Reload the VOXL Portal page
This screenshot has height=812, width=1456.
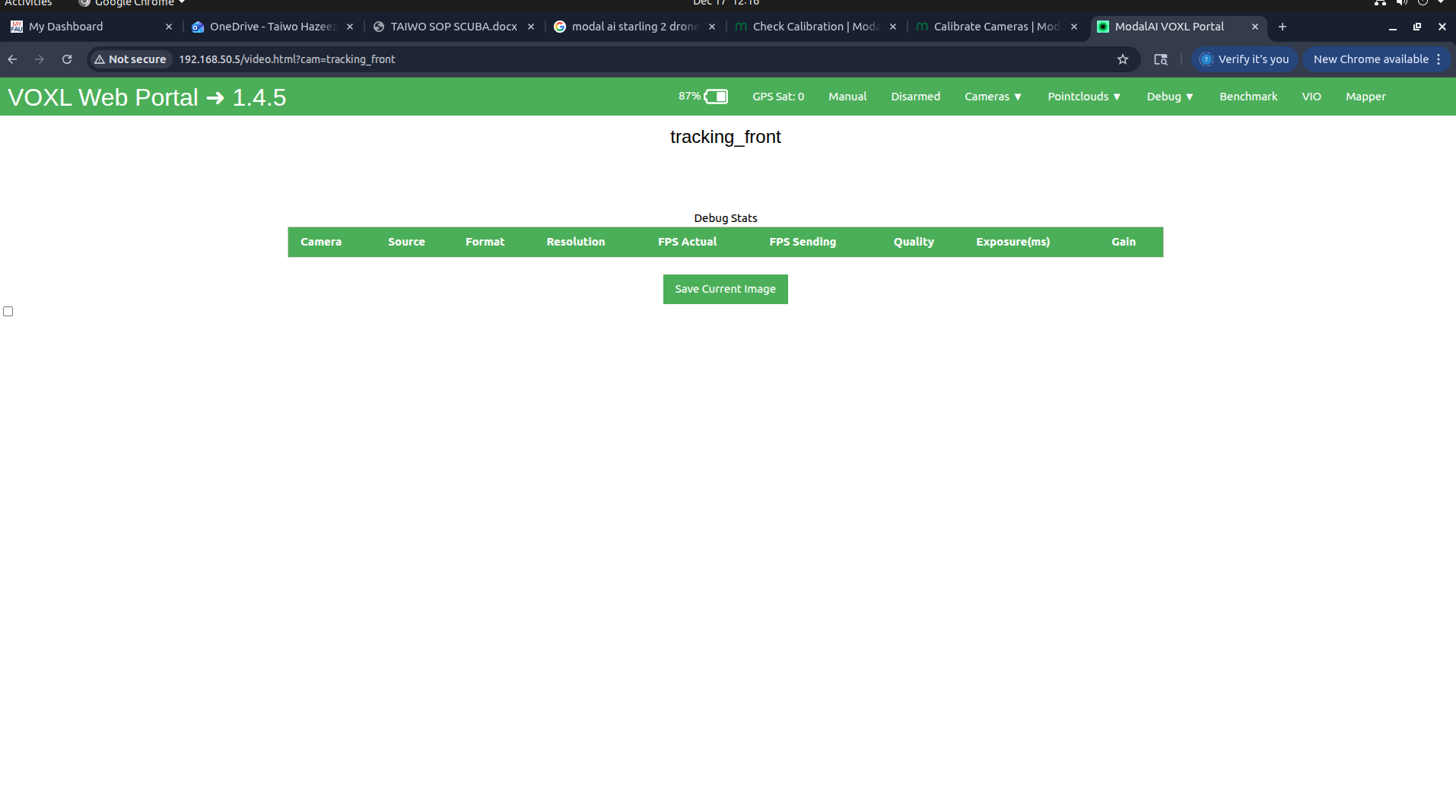67,59
